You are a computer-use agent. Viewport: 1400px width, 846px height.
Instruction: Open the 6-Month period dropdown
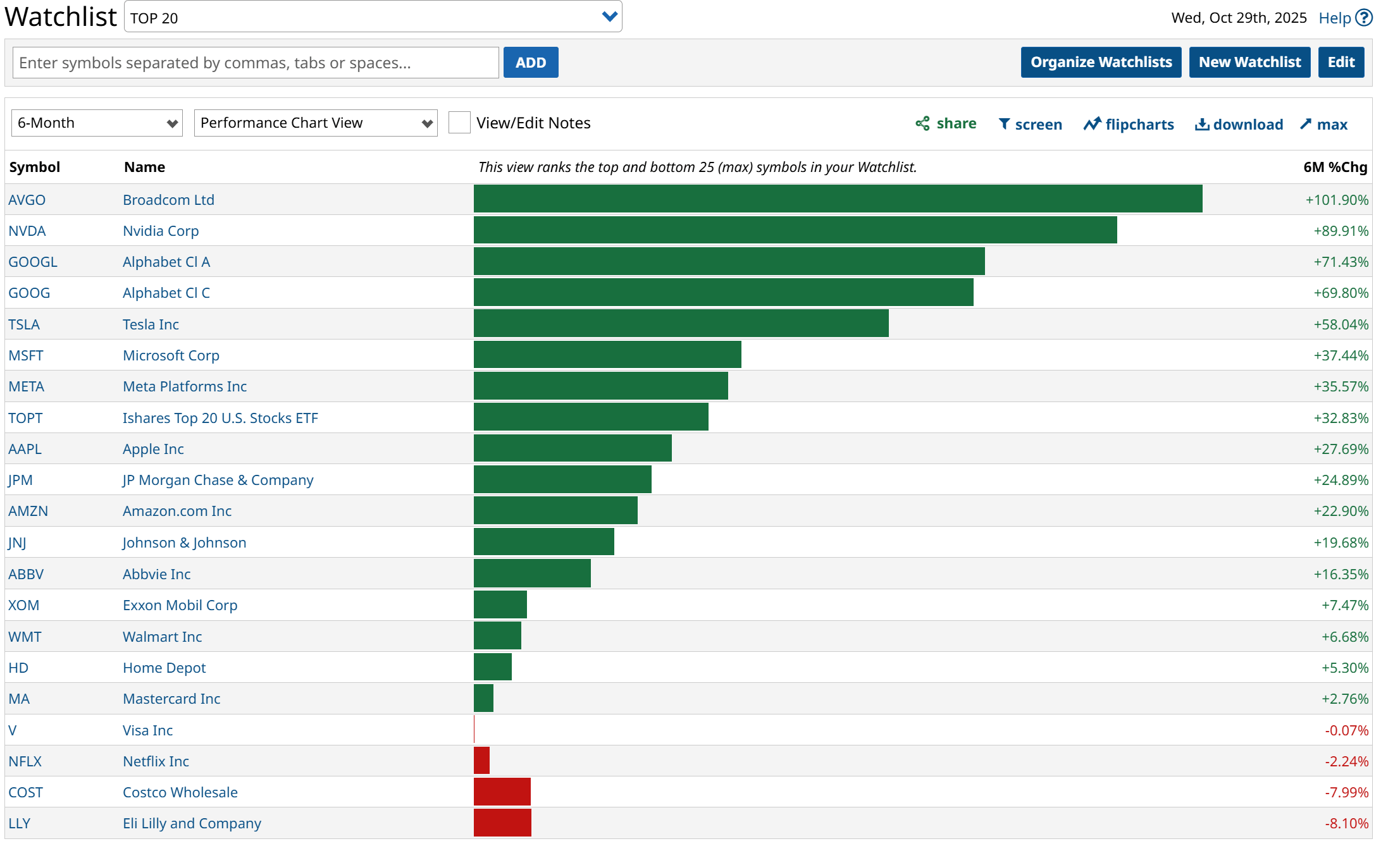[97, 123]
